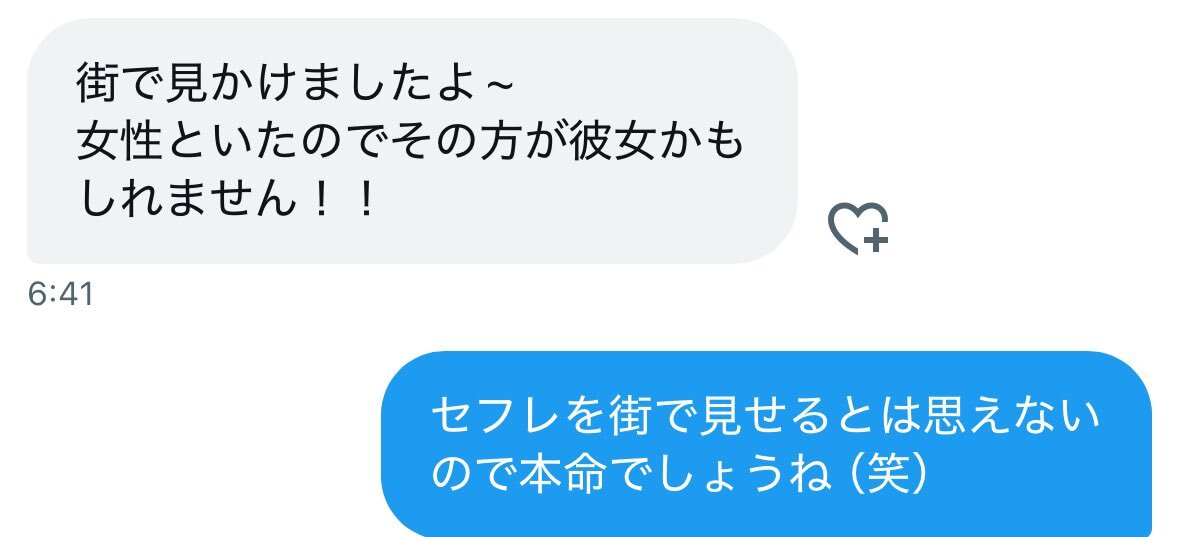
Task: Click the ～ tilde ending the first line
Action: coord(495,84)
